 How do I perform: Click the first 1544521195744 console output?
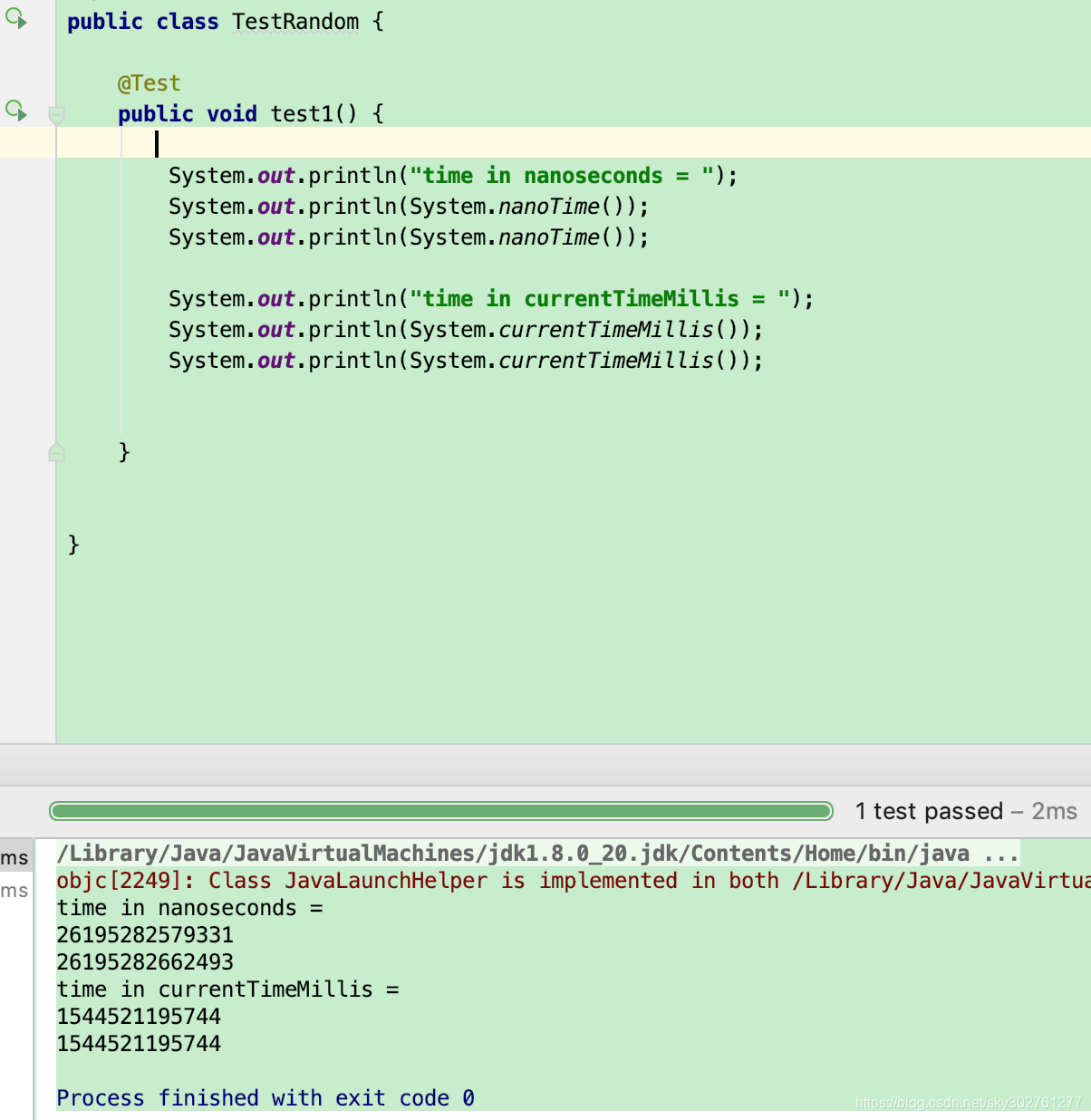click(x=139, y=1017)
